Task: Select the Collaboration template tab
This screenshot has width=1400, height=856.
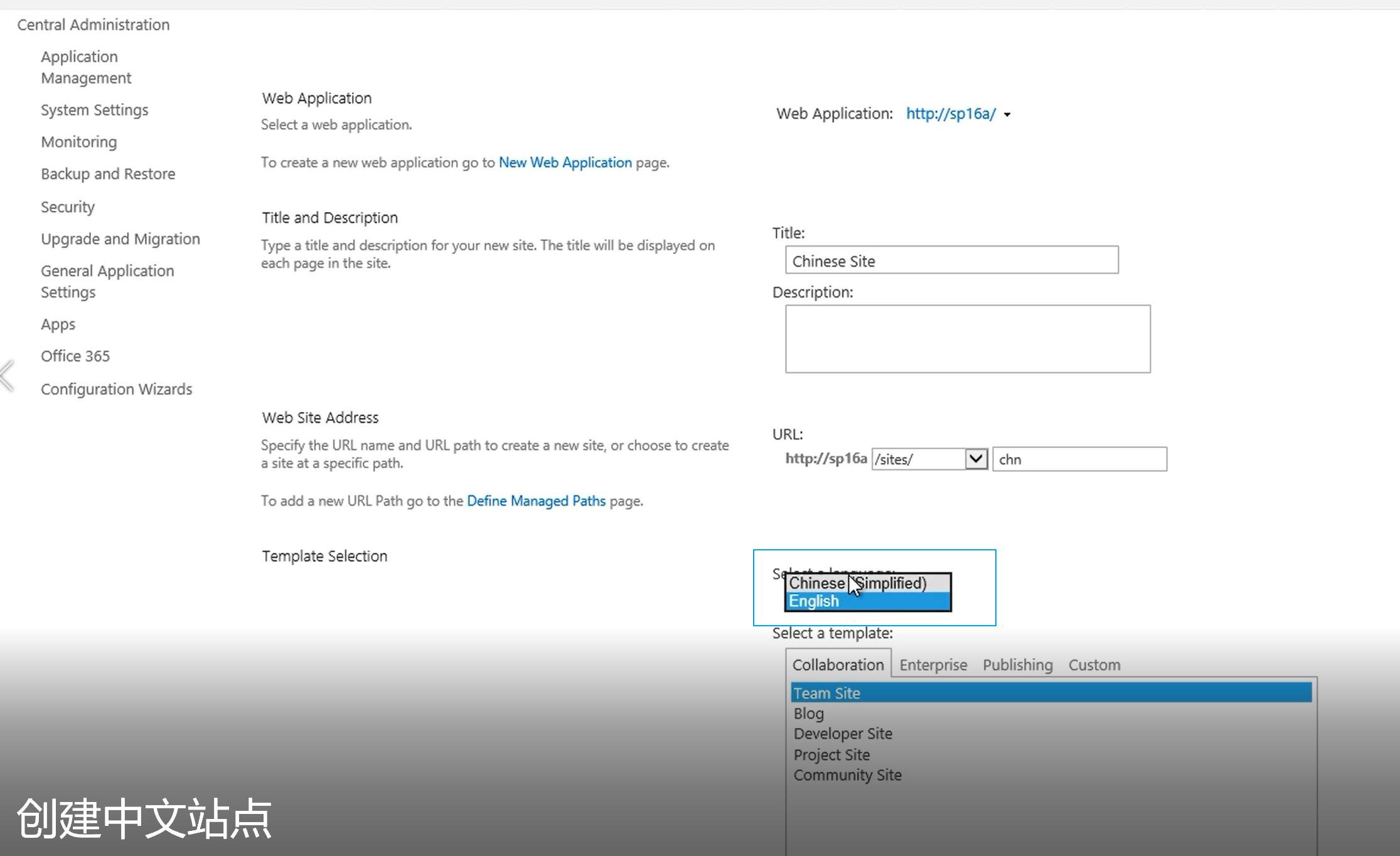Action: point(838,665)
